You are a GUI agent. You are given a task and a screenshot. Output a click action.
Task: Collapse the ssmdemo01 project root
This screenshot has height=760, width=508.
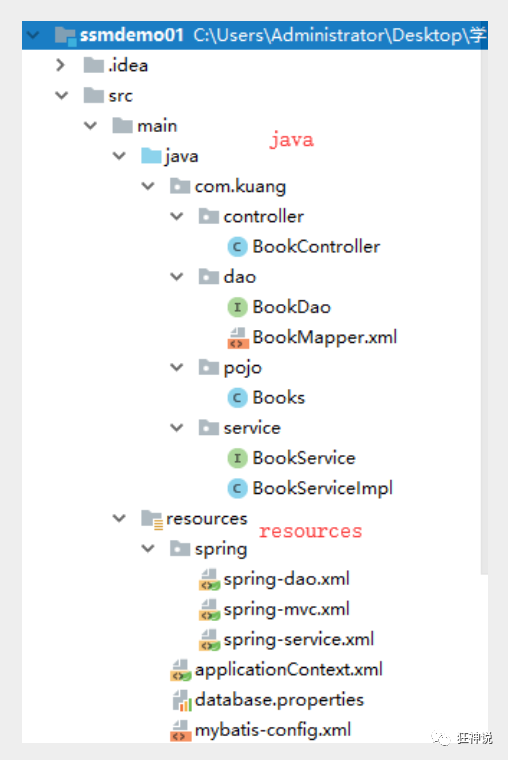click(x=33, y=35)
